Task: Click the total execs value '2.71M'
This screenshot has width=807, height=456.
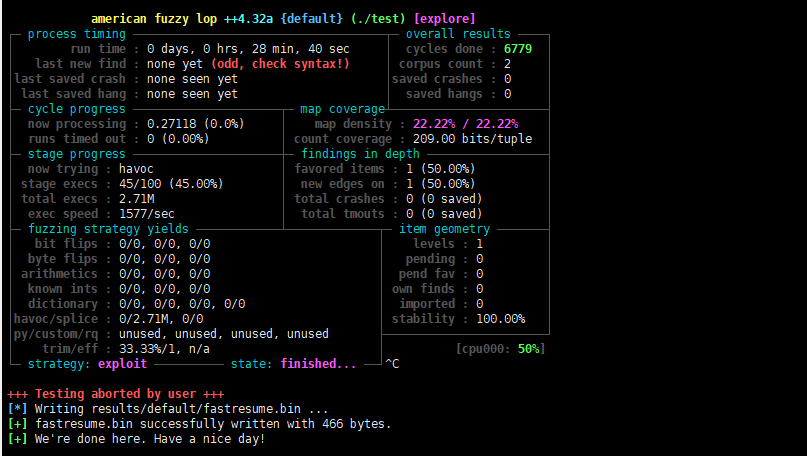Action: 136,199
